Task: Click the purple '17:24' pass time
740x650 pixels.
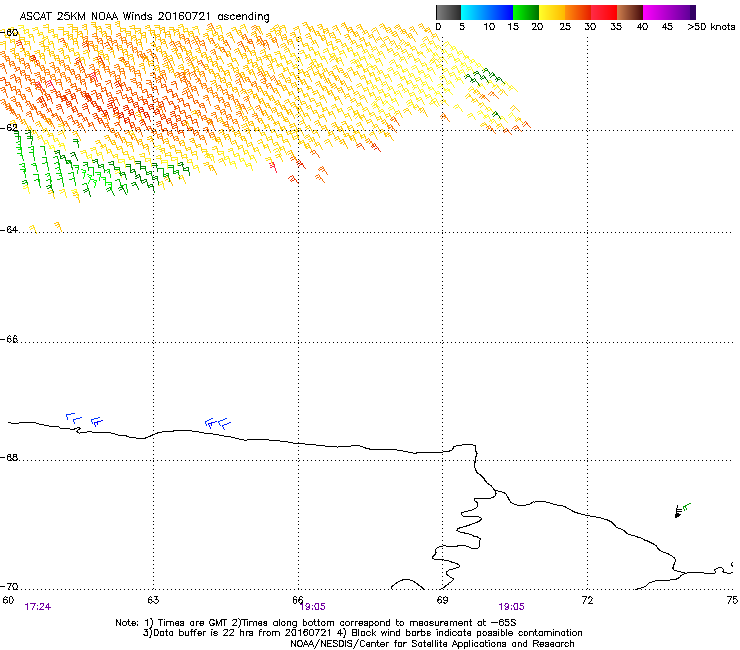Action: [x=38, y=607]
